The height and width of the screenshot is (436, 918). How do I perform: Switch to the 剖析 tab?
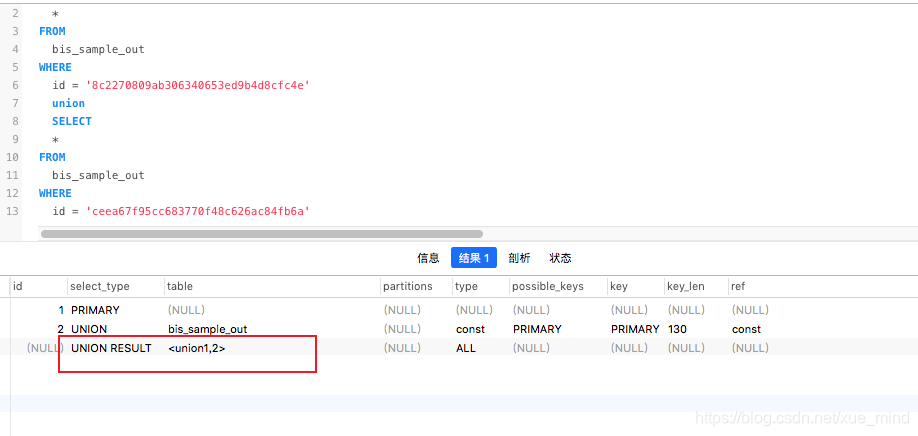coord(519,258)
